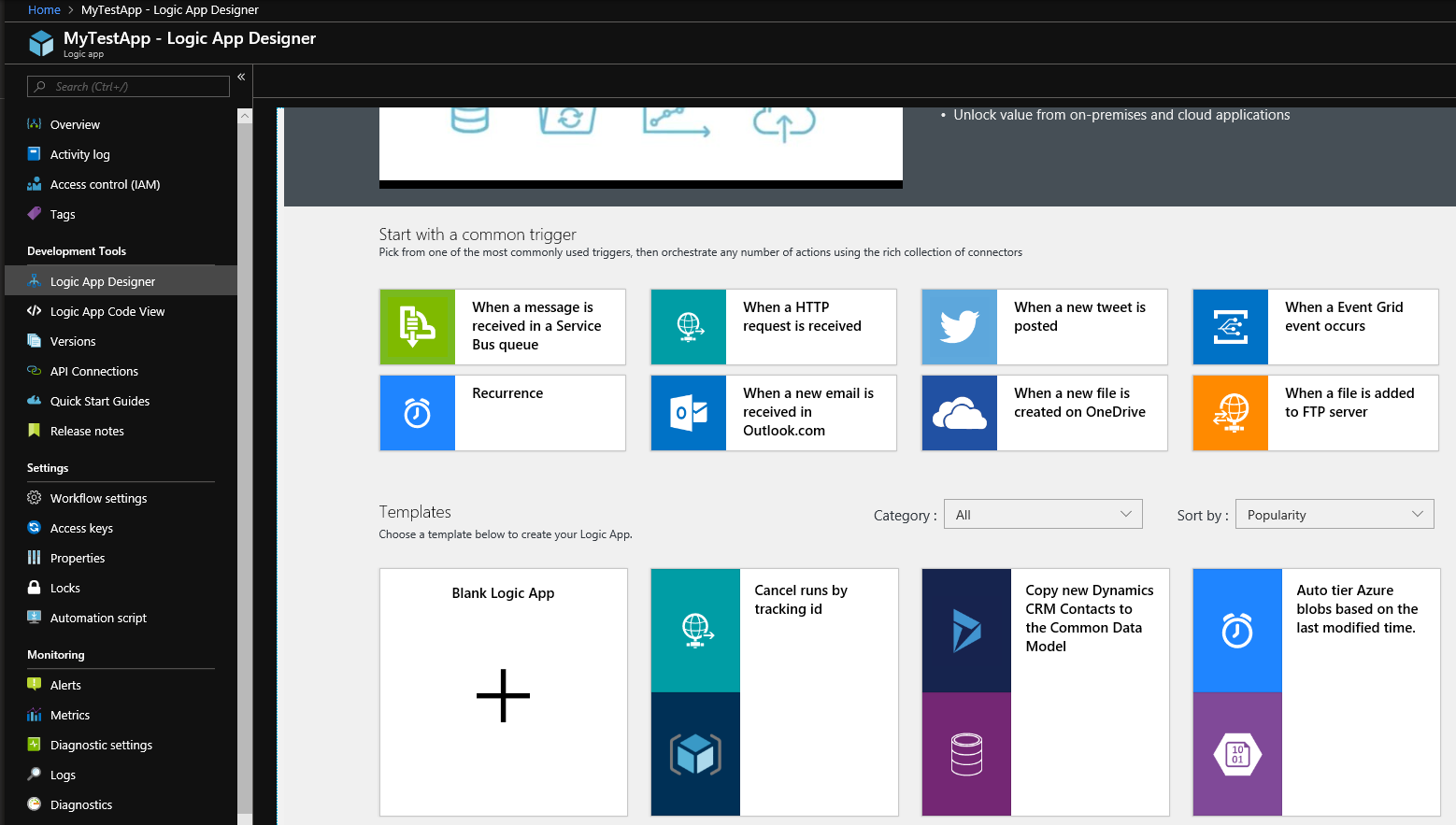Image resolution: width=1456 pixels, height=825 pixels.
Task: Click the Alerts icon
Action: click(x=35, y=685)
